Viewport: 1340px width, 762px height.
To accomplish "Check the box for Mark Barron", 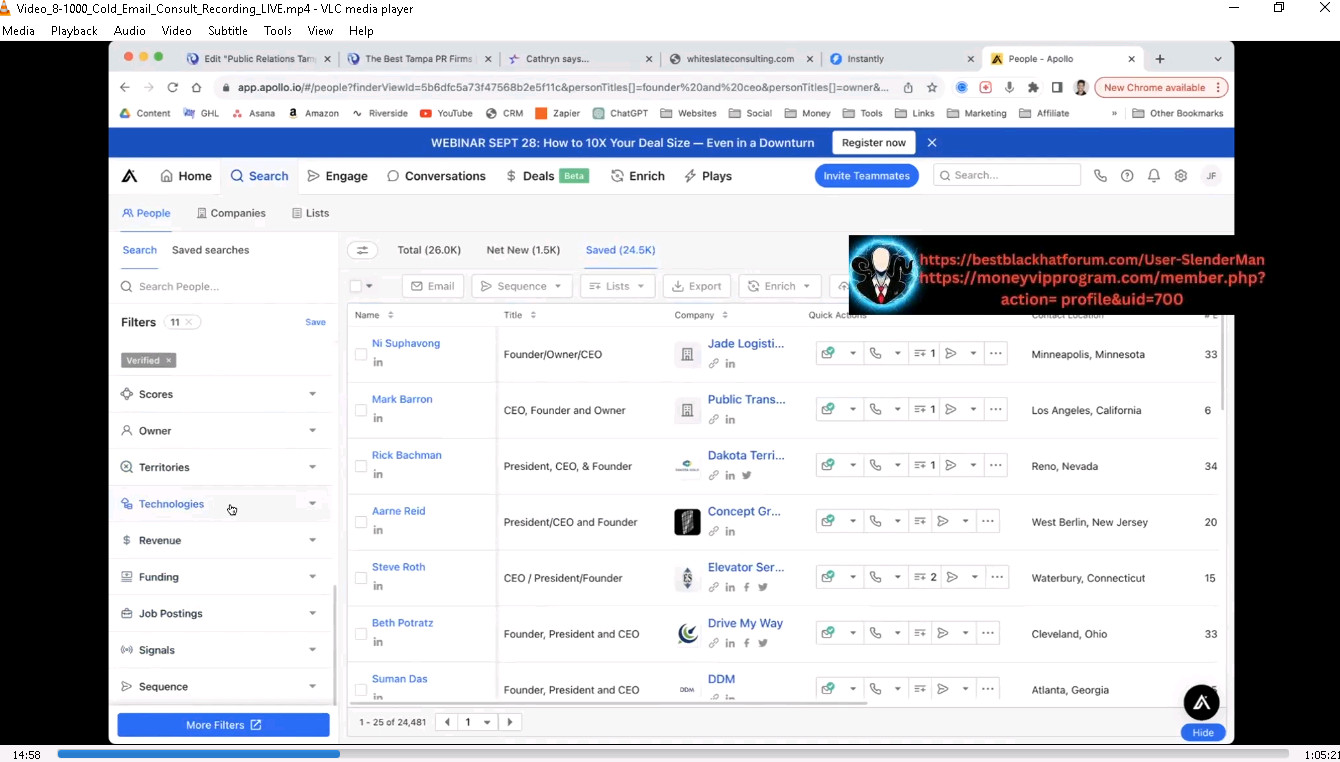I will click(361, 410).
